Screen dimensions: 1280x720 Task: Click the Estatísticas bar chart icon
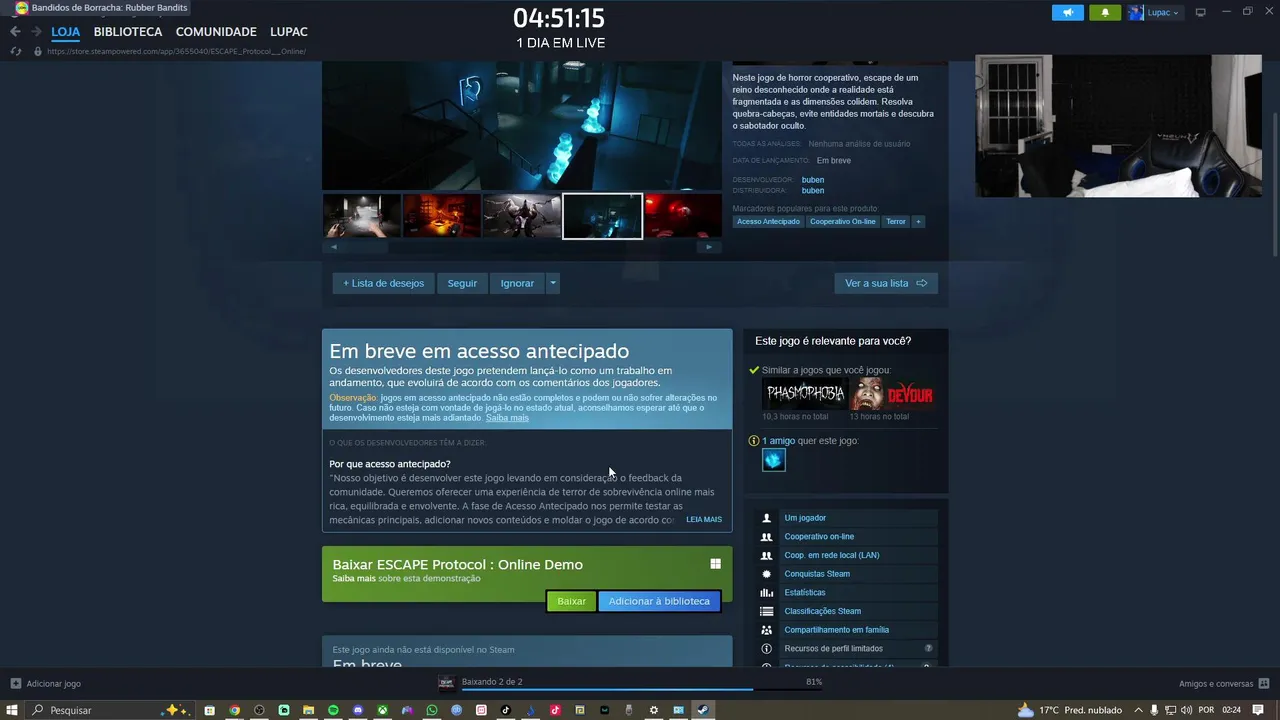click(766, 593)
